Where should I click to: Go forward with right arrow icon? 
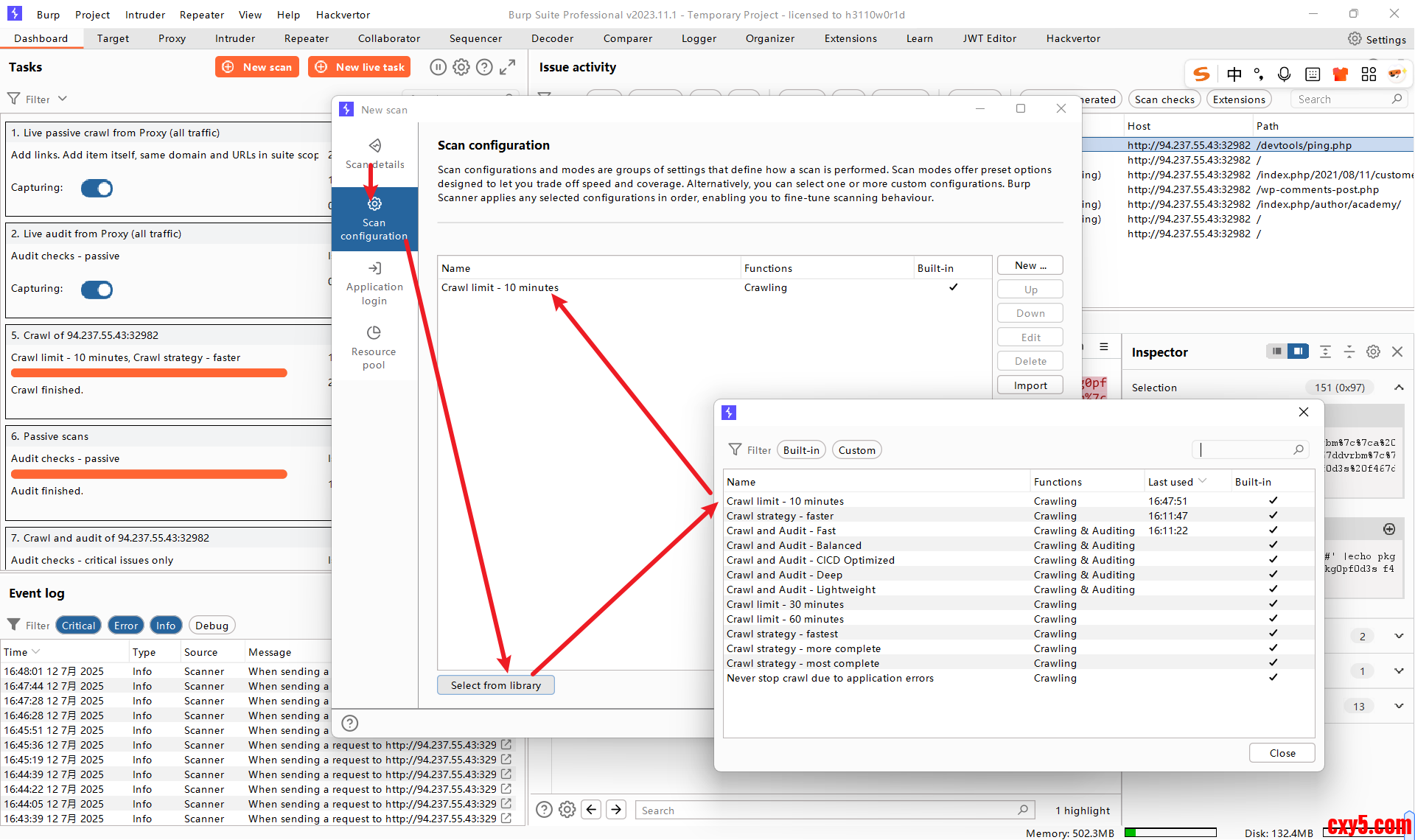coord(616,810)
